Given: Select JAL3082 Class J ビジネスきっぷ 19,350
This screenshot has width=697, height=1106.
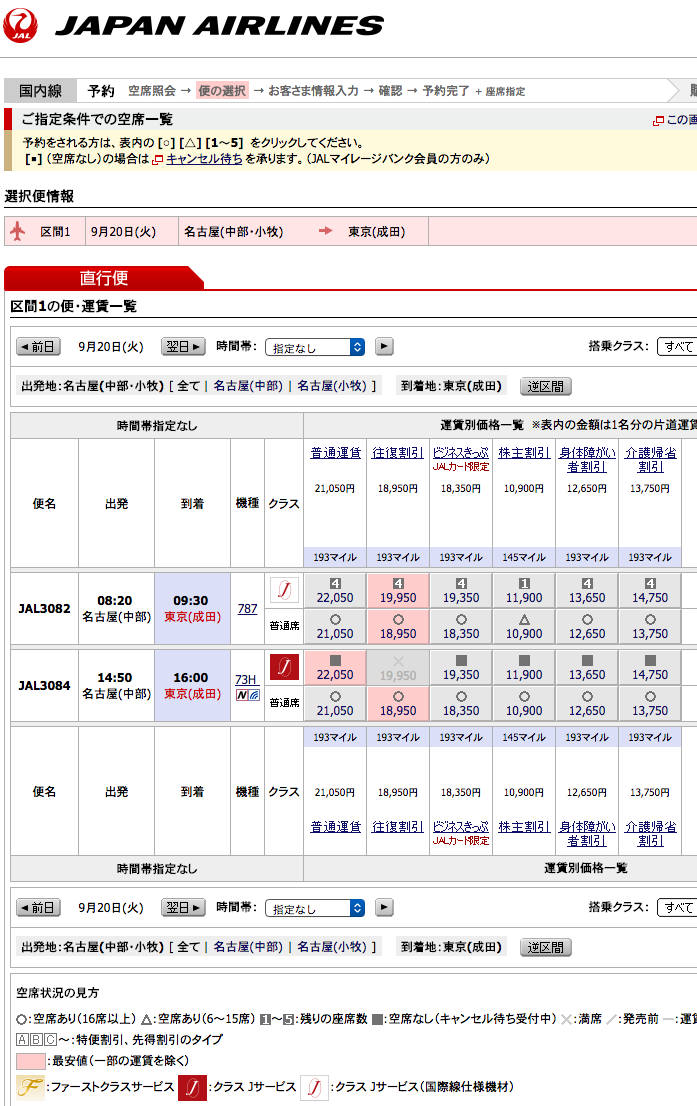Looking at the screenshot, I should [461, 591].
